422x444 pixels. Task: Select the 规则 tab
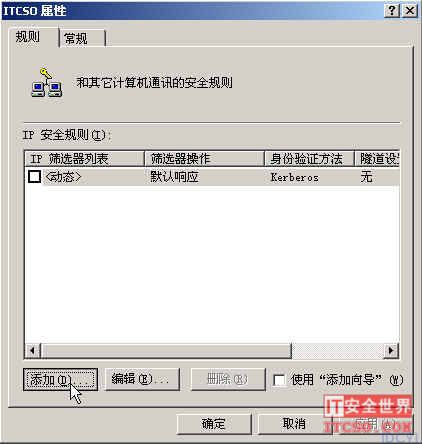(33, 37)
